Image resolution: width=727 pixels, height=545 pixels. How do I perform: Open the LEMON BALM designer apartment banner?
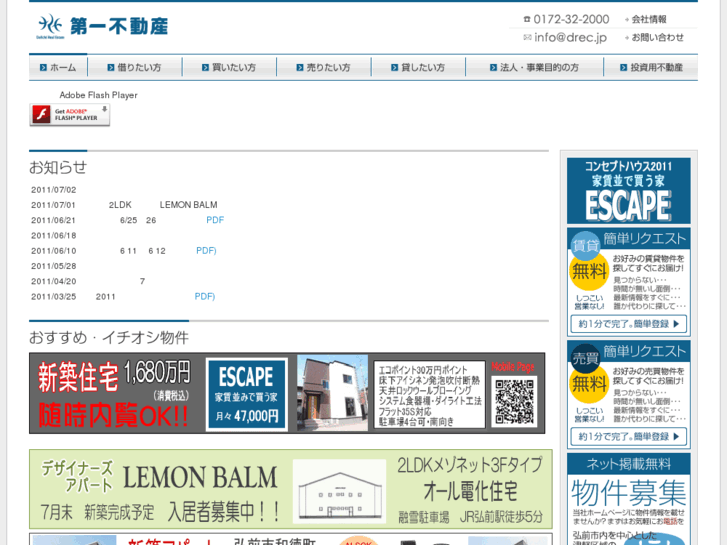(291, 489)
